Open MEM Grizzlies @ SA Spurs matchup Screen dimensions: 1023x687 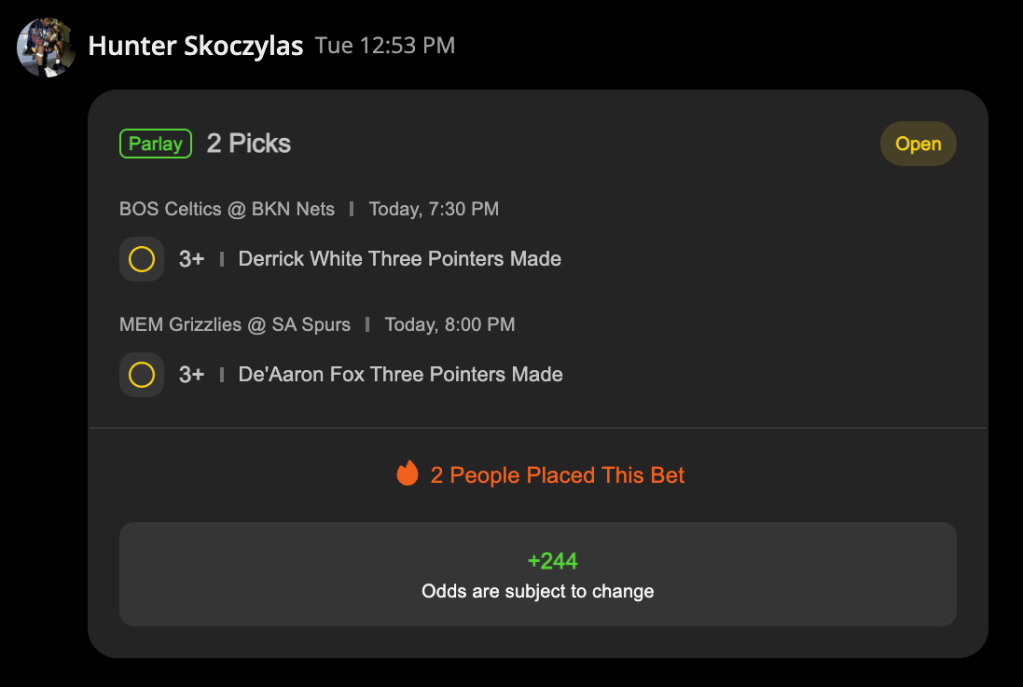pyautogui.click(x=235, y=324)
